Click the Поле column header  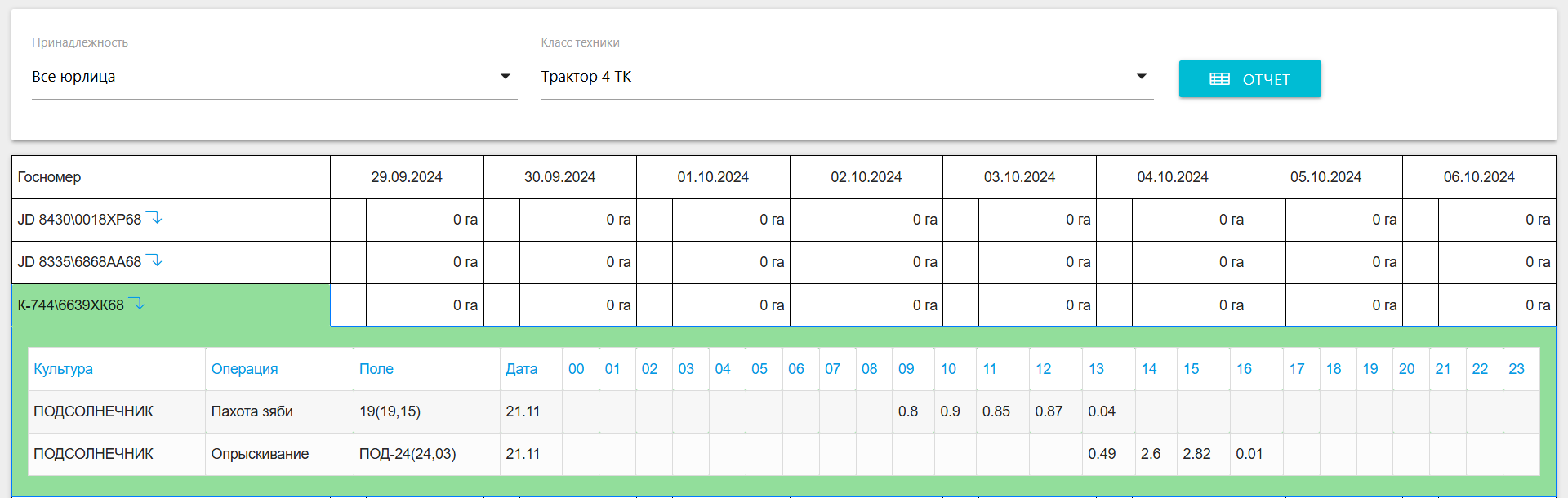pos(376,369)
